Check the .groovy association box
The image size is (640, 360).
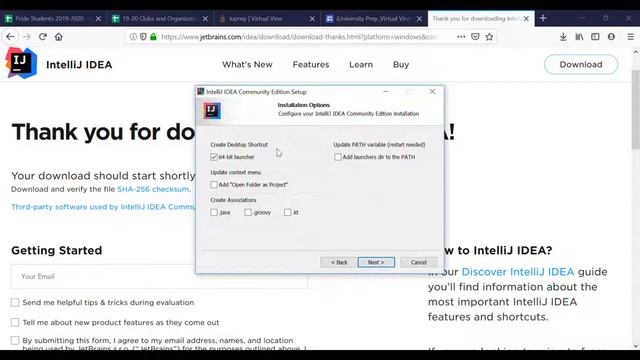pyautogui.click(x=248, y=212)
